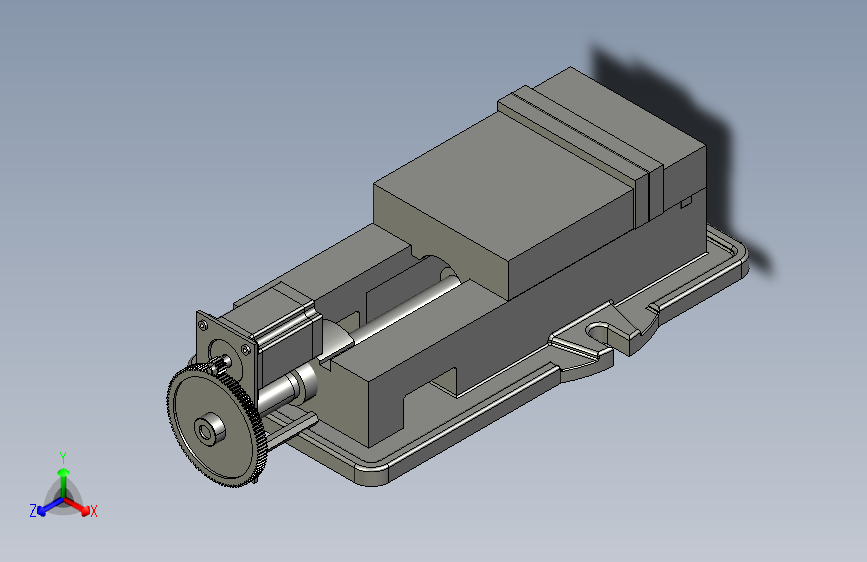The width and height of the screenshot is (867, 562).
Task: Click the red X axis arrow on triad
Action: [79, 506]
